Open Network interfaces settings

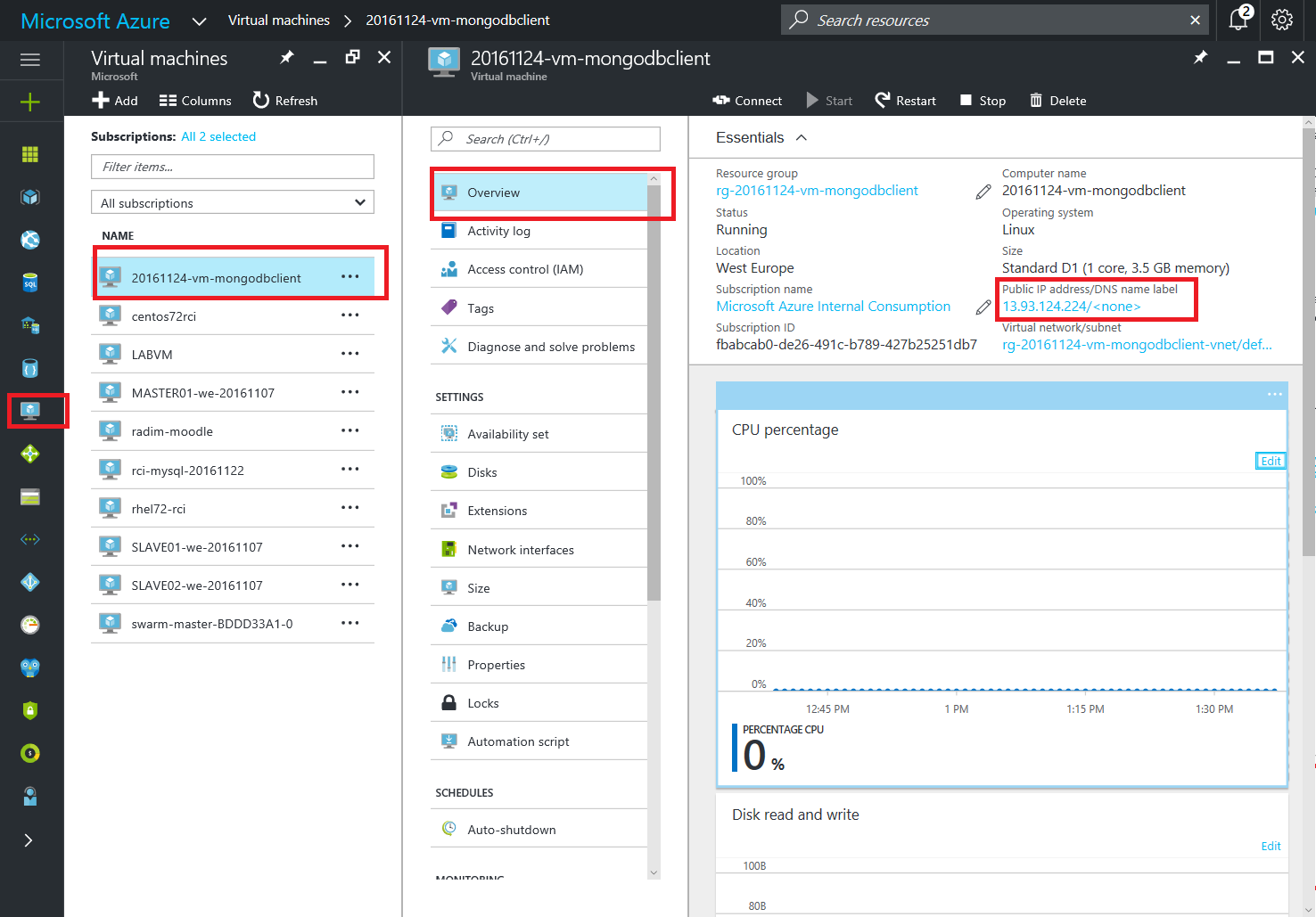[x=539, y=550]
